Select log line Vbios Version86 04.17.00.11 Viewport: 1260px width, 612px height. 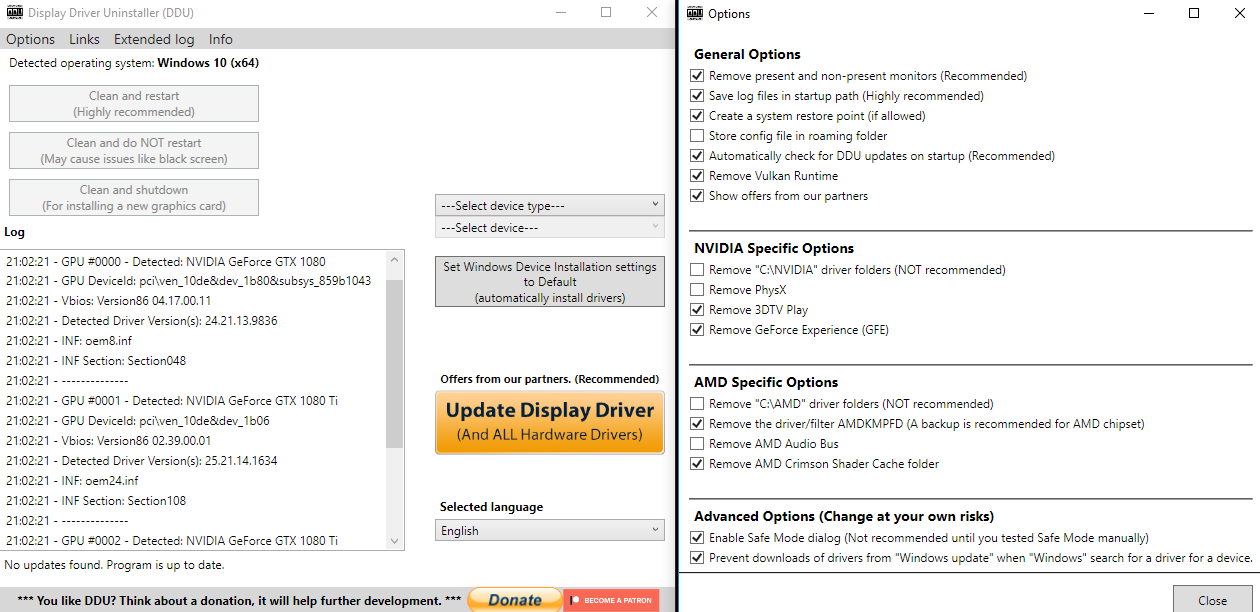point(108,301)
